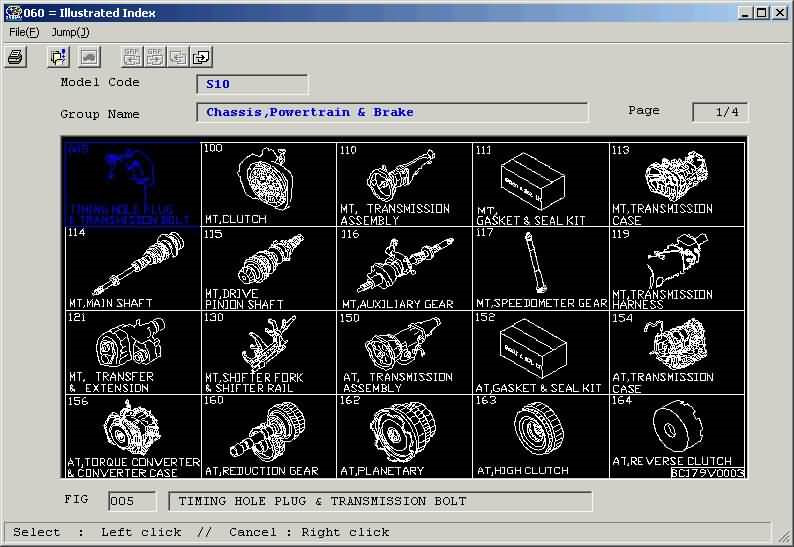Click the resize grip in the status bar corner

(784, 535)
